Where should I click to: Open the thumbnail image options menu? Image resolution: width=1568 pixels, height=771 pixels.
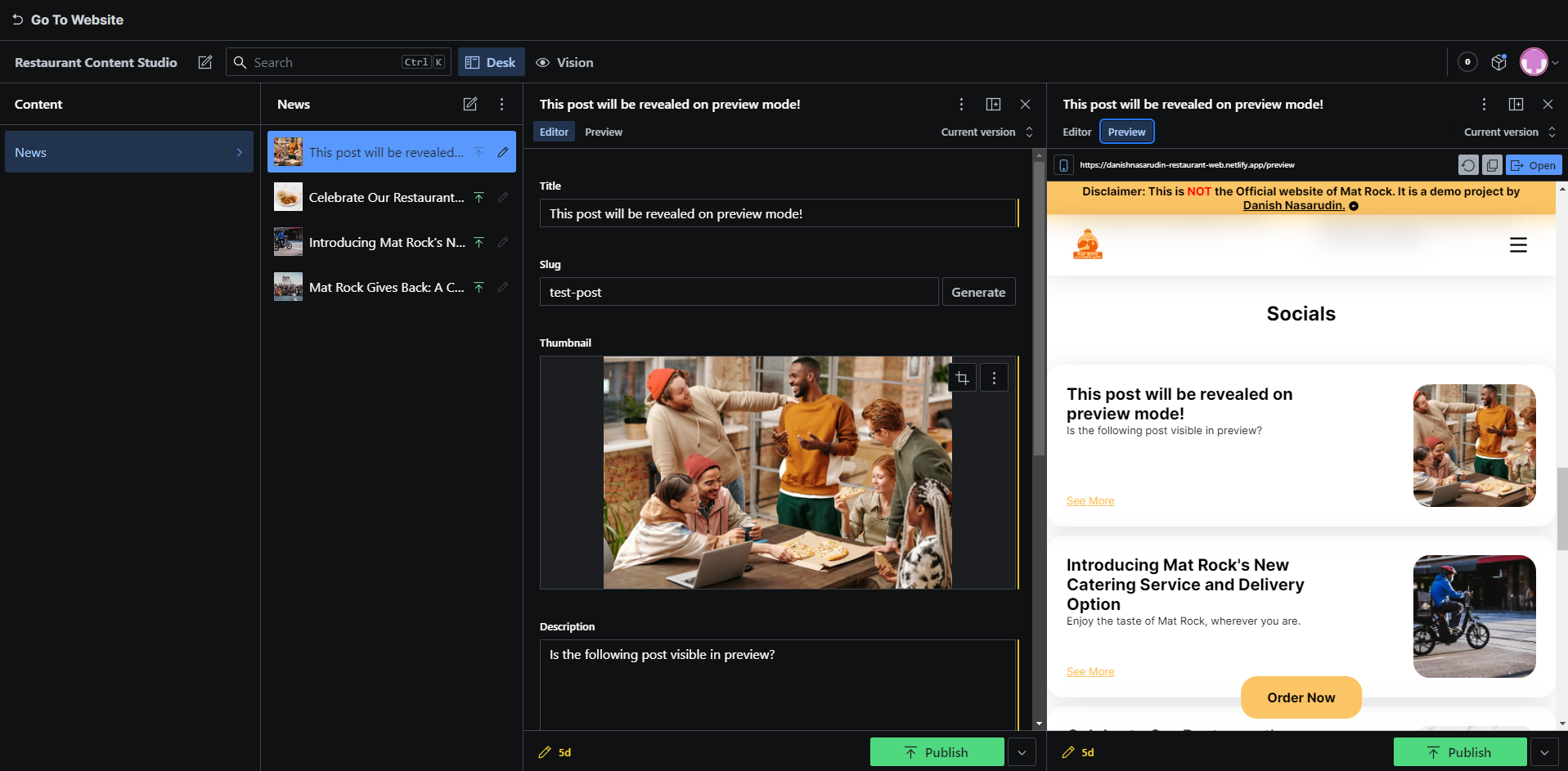click(x=995, y=378)
